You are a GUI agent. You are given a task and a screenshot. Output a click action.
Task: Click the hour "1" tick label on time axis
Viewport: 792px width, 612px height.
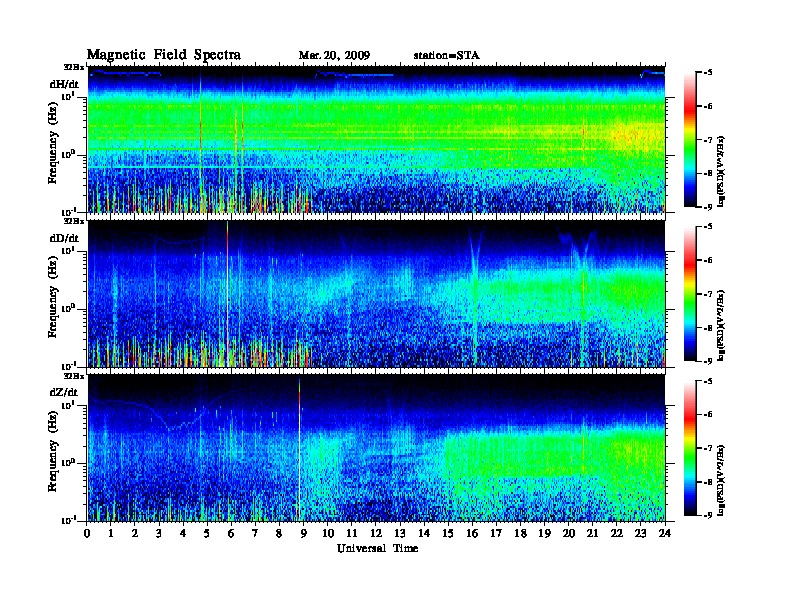coord(111,533)
